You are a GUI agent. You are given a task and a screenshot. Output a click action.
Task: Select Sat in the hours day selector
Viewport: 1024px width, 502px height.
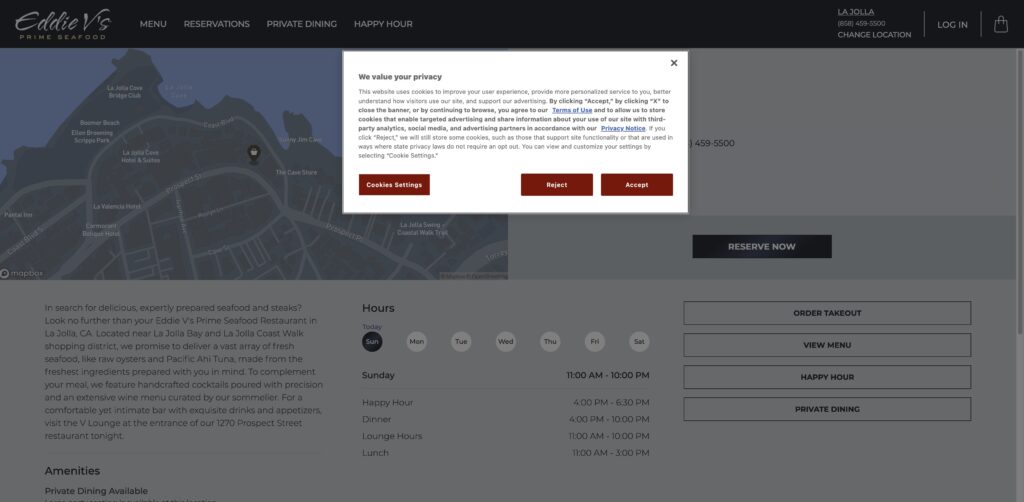[639, 341]
